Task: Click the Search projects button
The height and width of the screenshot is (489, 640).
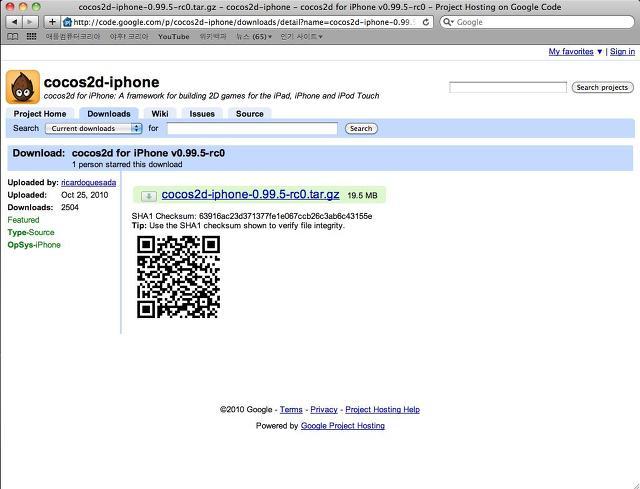Action: pyautogui.click(x=602, y=87)
